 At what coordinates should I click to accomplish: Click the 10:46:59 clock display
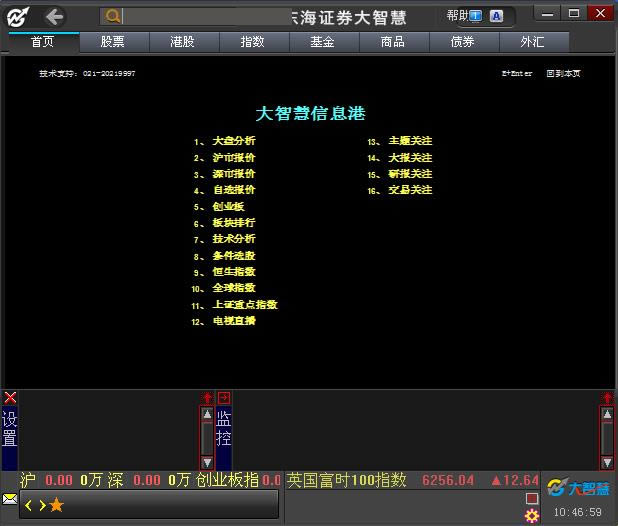(x=577, y=512)
